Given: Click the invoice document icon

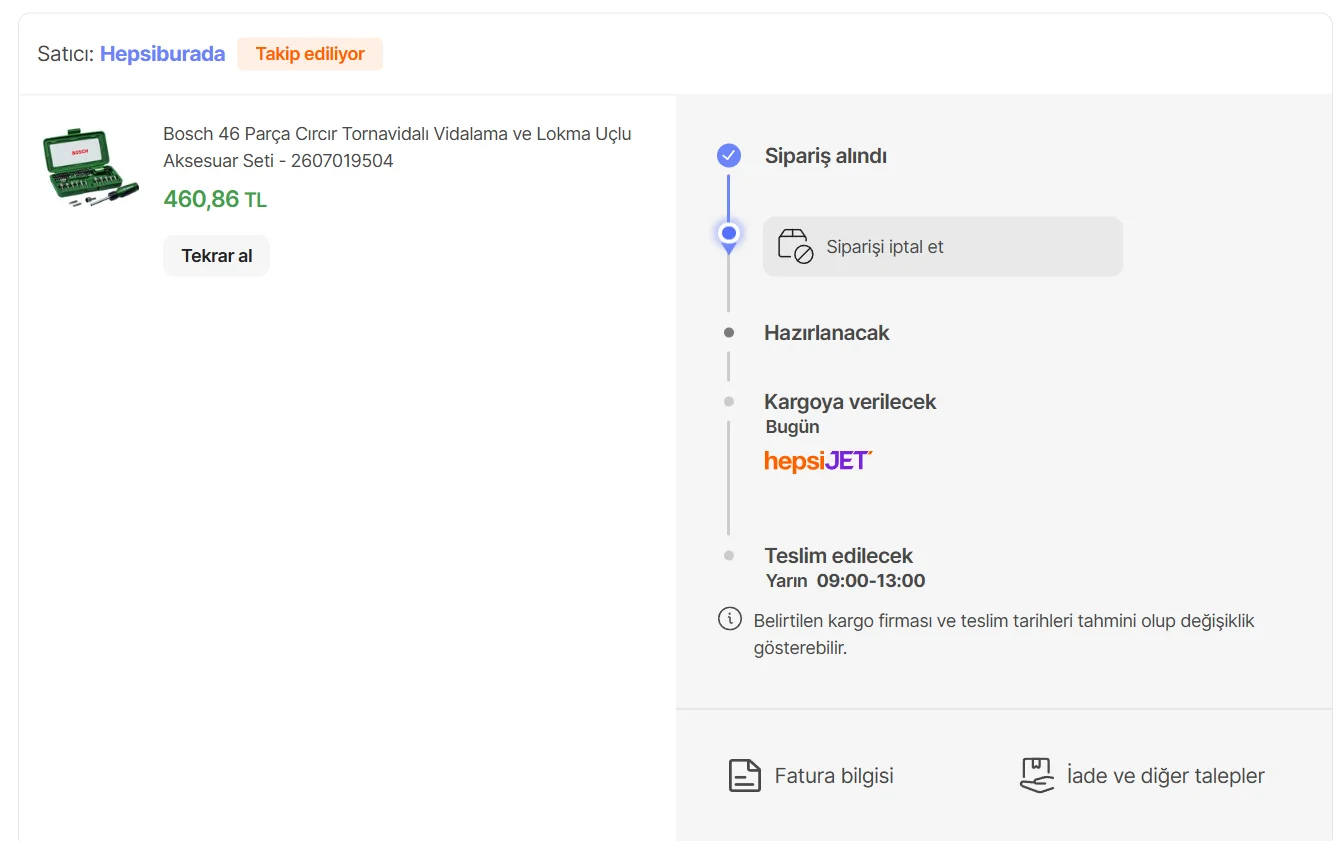Looking at the screenshot, I should coord(745,776).
